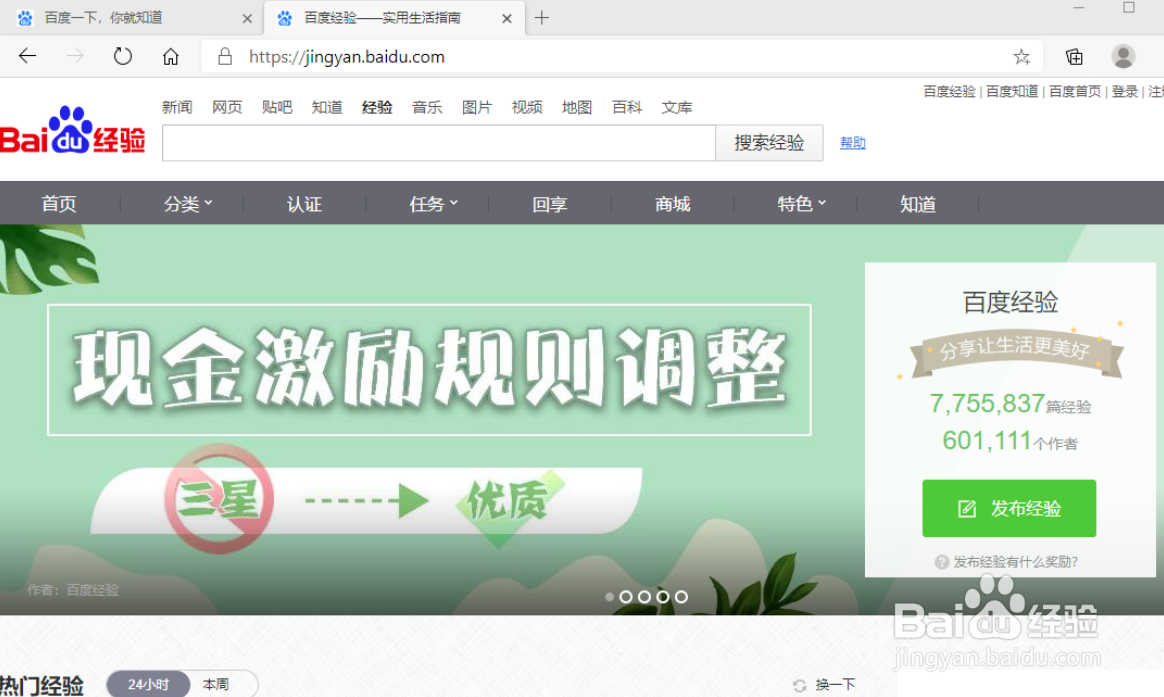
Task: Click the browser forward arrow
Action: pos(75,56)
